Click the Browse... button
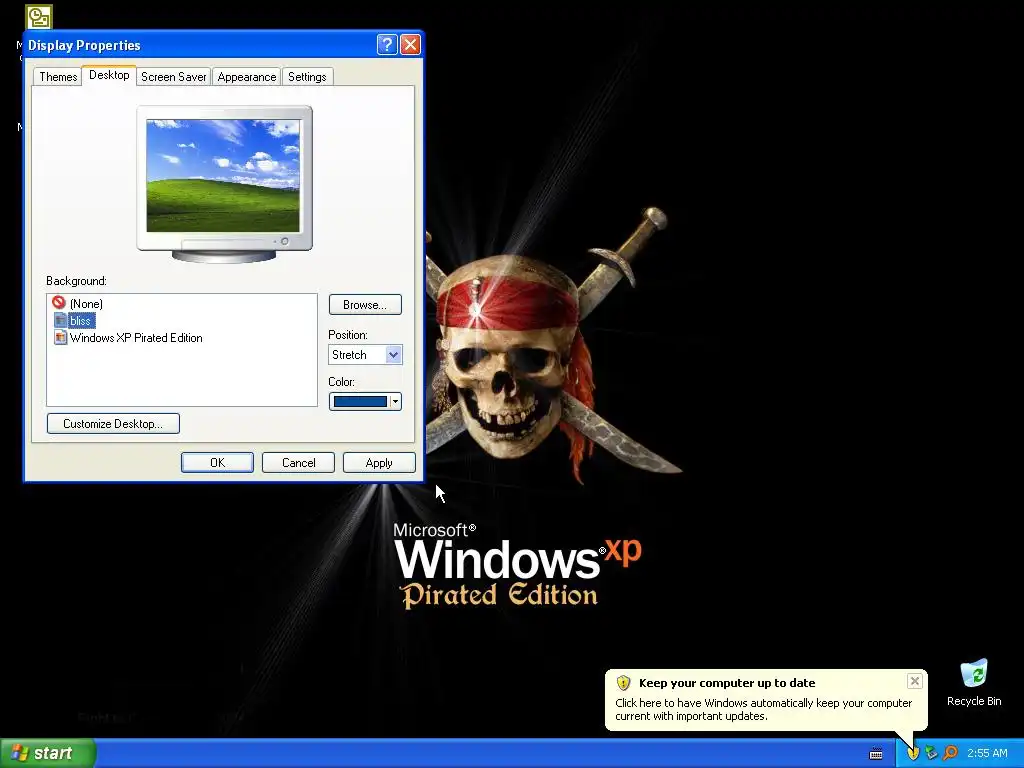This screenshot has height=768, width=1024. click(364, 304)
